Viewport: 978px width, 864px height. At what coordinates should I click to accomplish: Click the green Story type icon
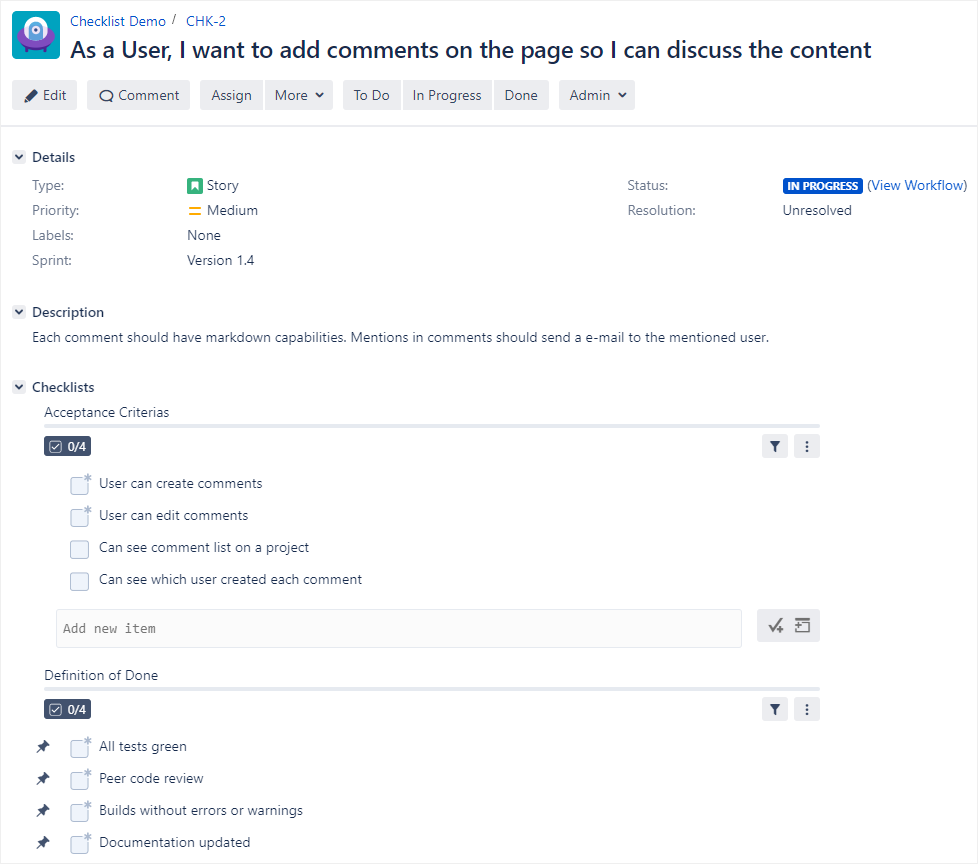pos(196,185)
